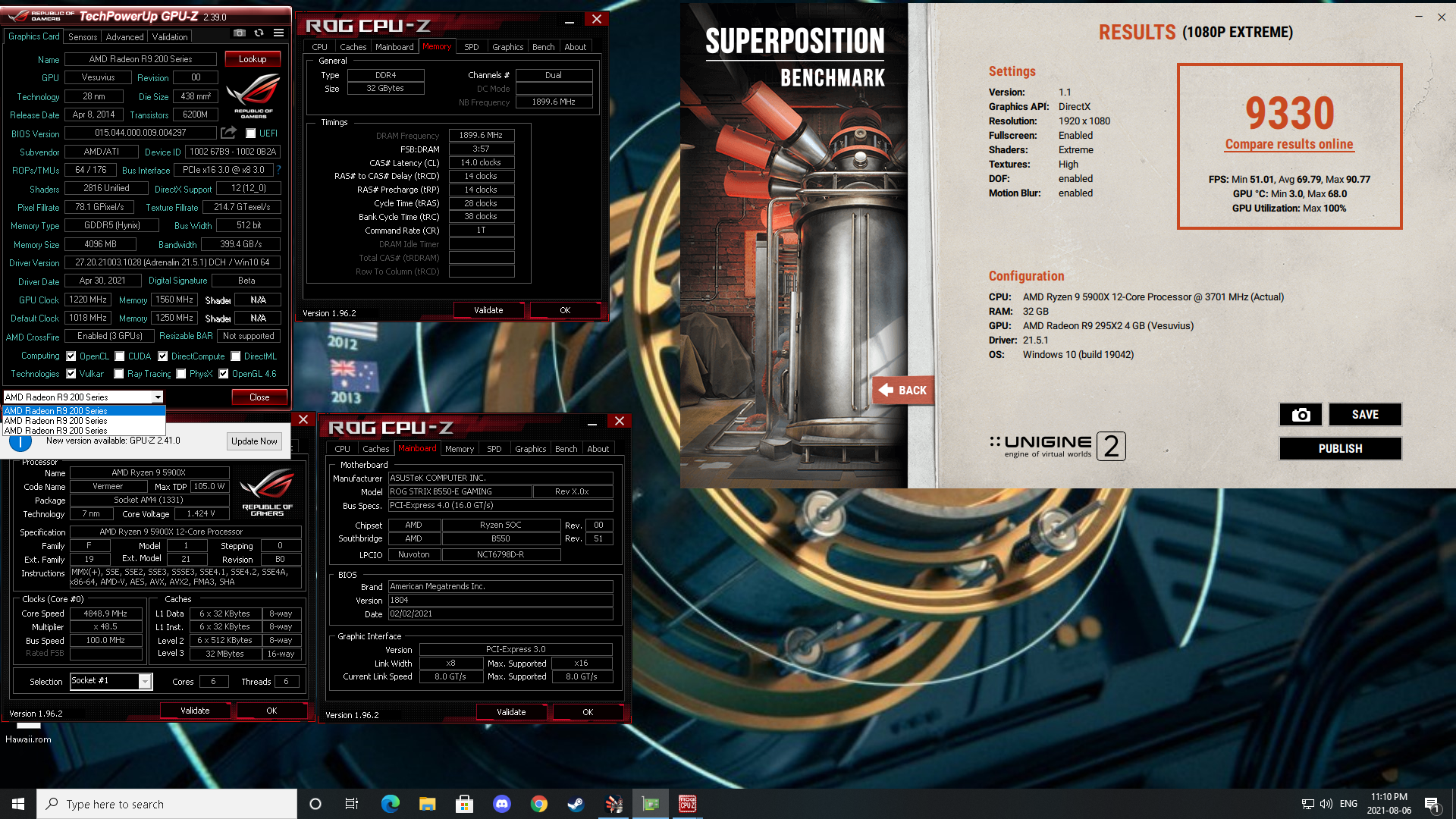The height and width of the screenshot is (819, 1456).
Task: Click the Superposition PUBLISH button
Action: (1340, 449)
